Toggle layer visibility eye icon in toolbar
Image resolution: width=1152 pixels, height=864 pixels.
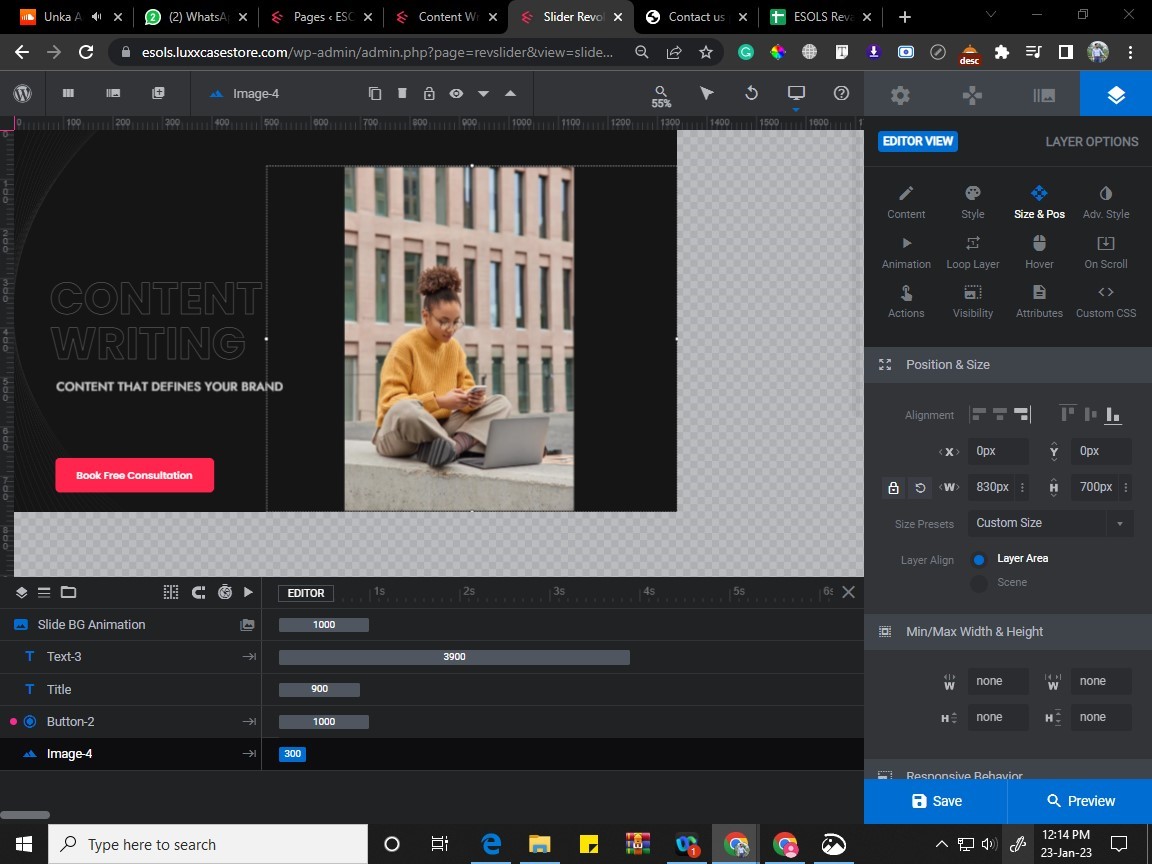[456, 93]
